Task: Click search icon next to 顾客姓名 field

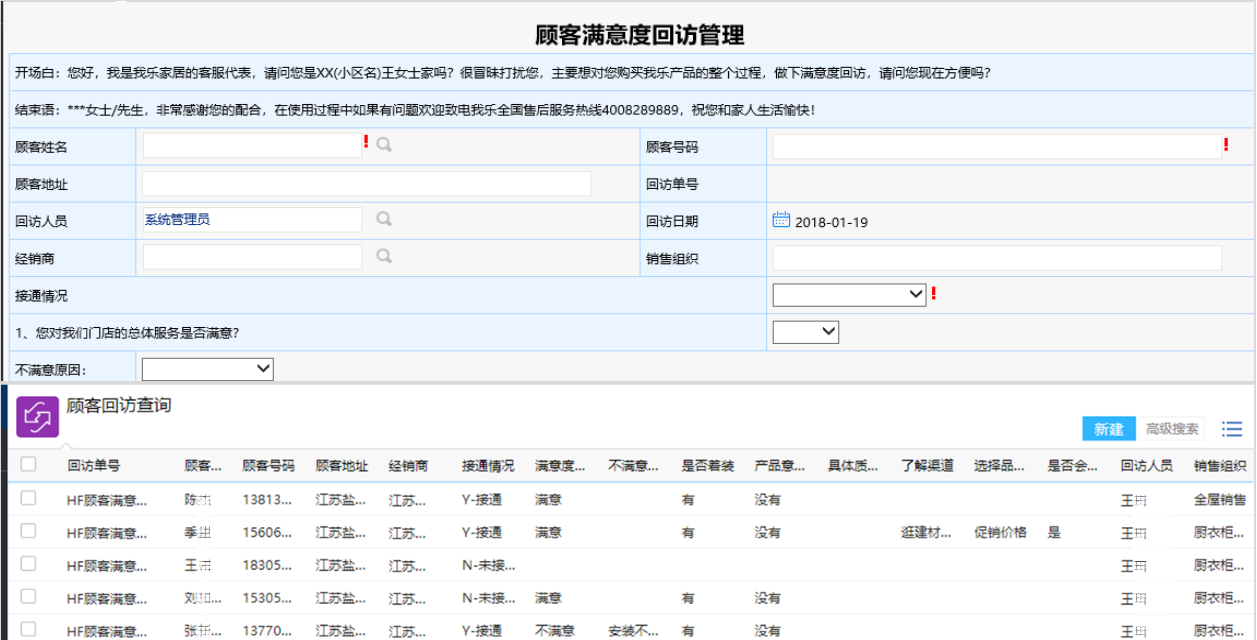Action: pyautogui.click(x=384, y=145)
